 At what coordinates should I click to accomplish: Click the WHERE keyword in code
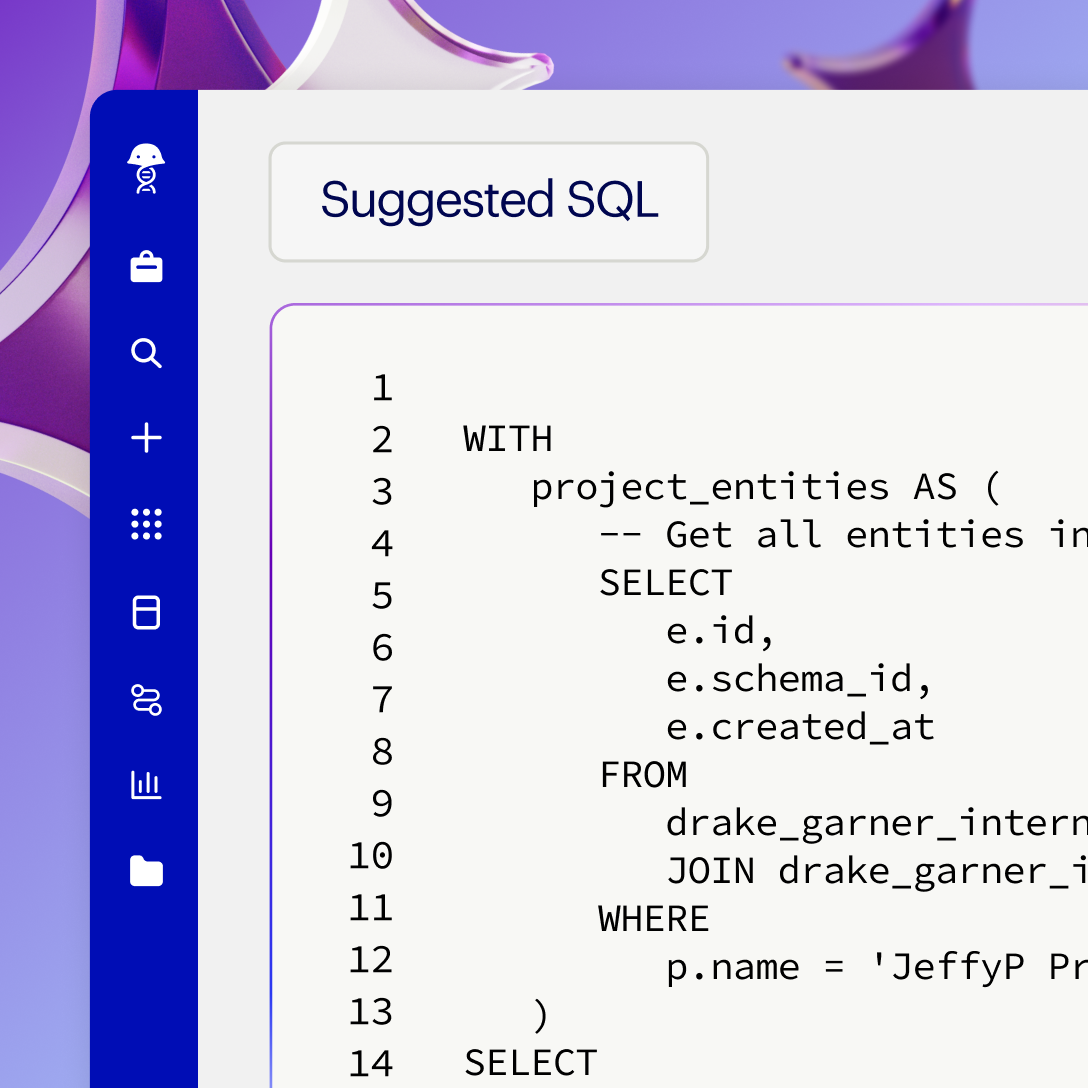click(654, 919)
